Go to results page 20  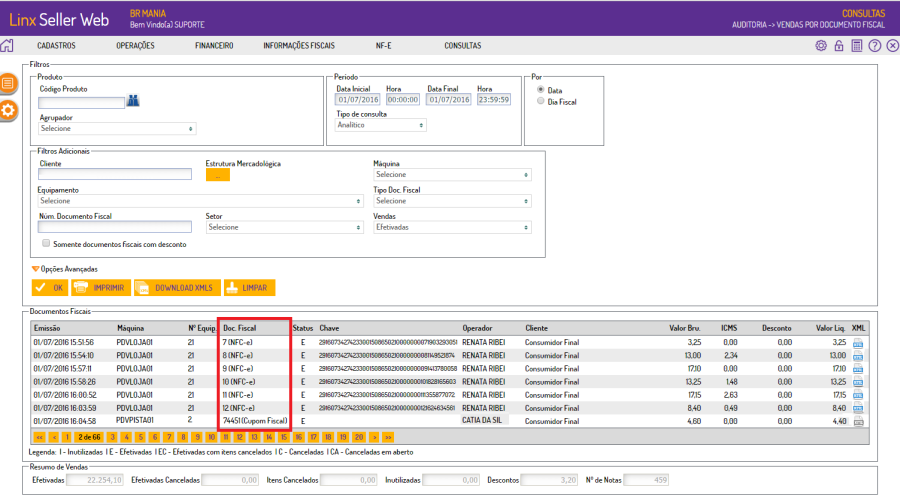[x=359, y=437]
